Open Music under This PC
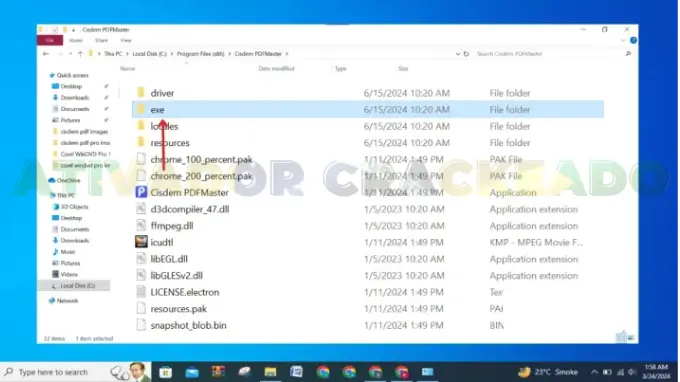Viewport: 680px width, 382px height. coord(68,252)
